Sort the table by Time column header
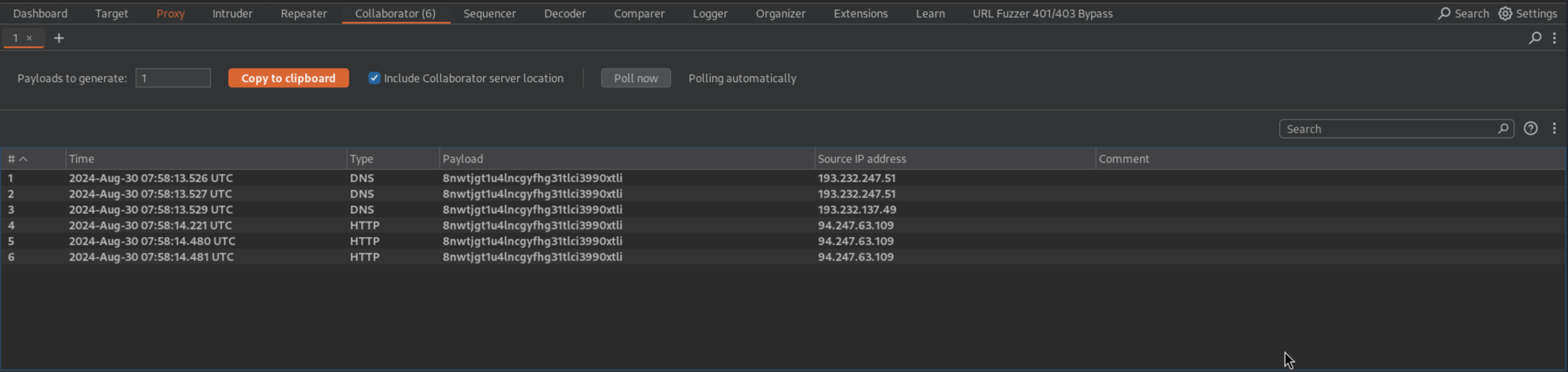This screenshot has width=1568, height=372. 81,159
